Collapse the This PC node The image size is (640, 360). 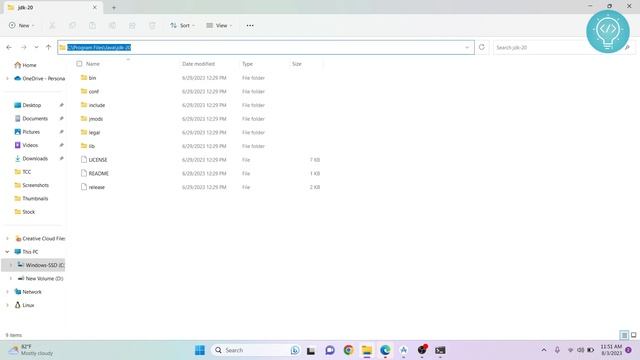[7, 252]
